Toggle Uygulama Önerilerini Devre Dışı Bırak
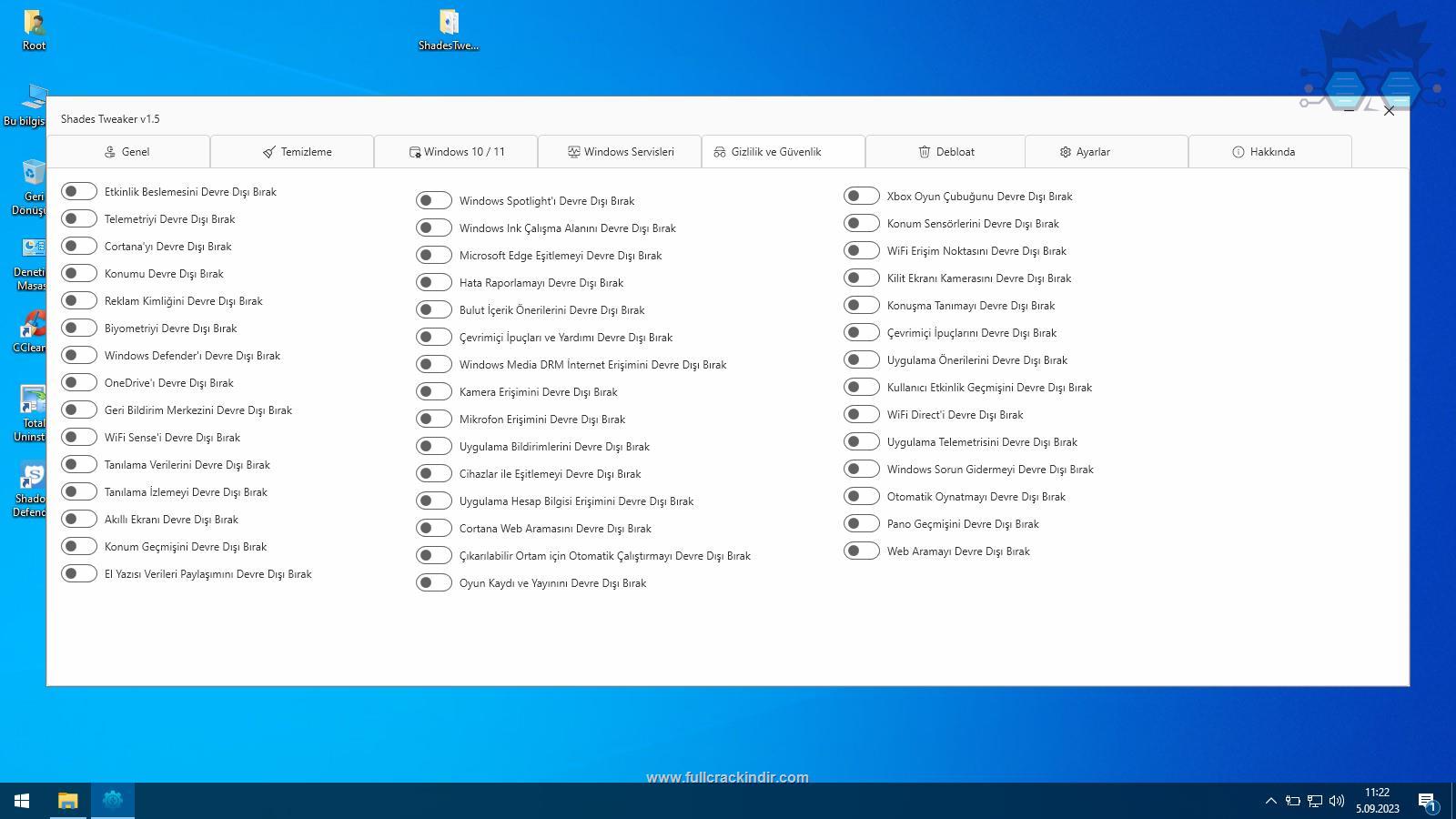 tap(862, 359)
